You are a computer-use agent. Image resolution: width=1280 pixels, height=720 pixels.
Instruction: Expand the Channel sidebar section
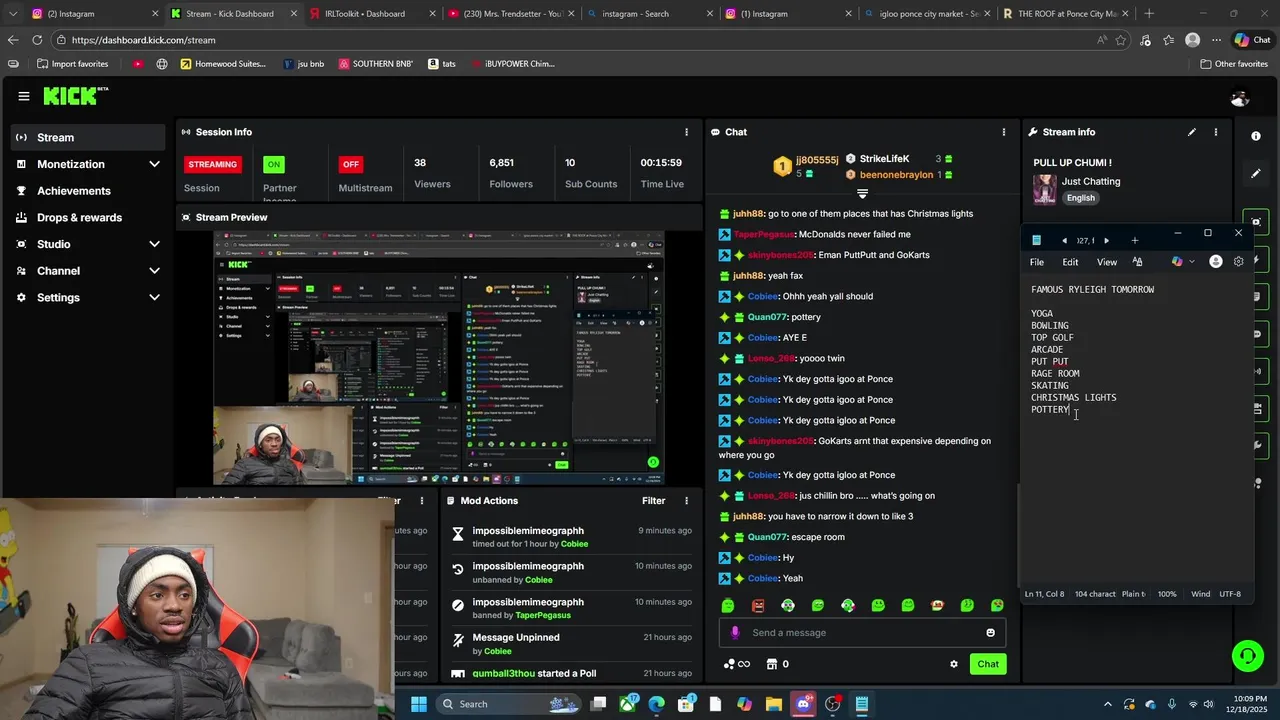[x=154, y=271]
